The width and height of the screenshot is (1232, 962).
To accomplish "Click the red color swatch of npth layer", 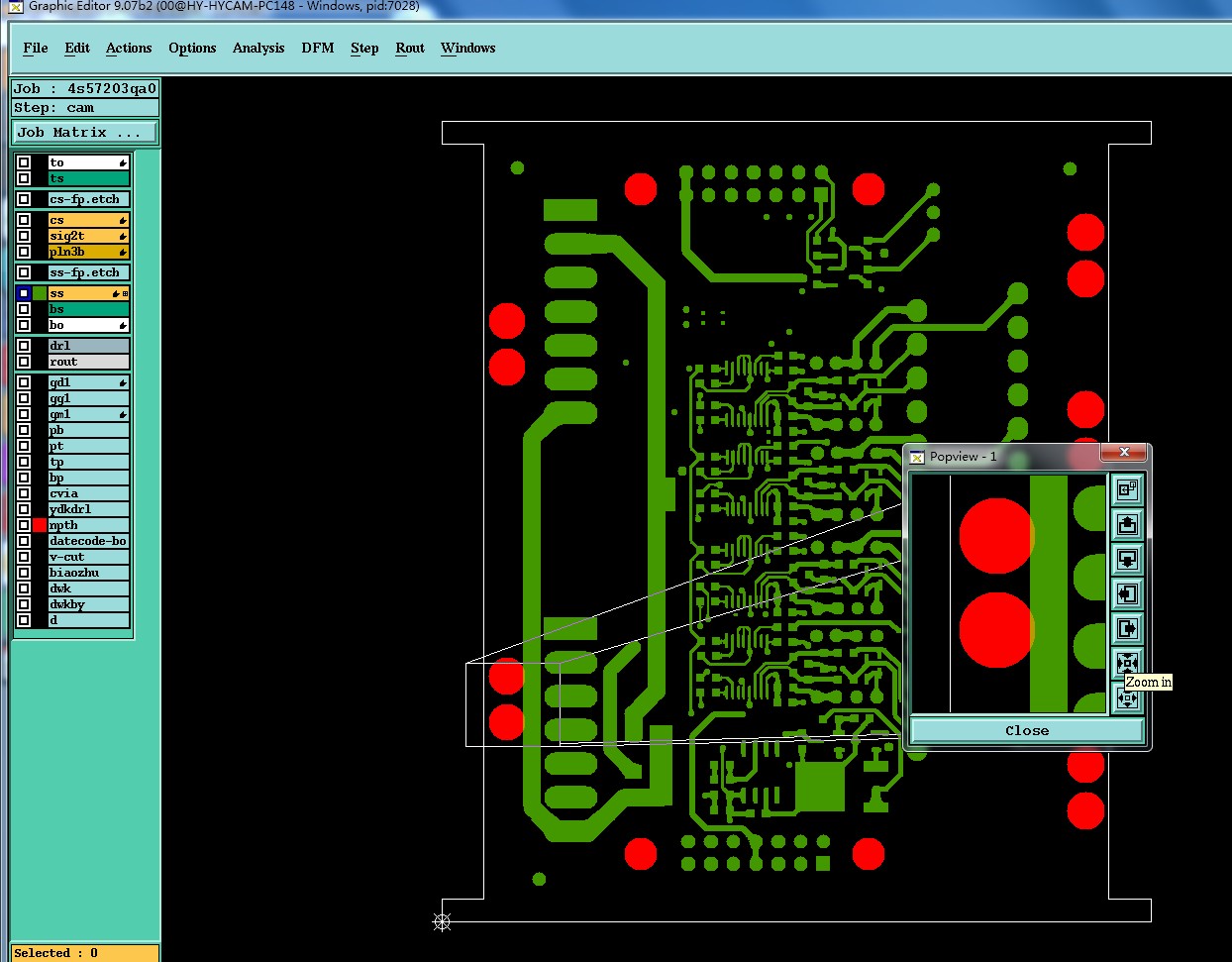I will tap(40, 525).
